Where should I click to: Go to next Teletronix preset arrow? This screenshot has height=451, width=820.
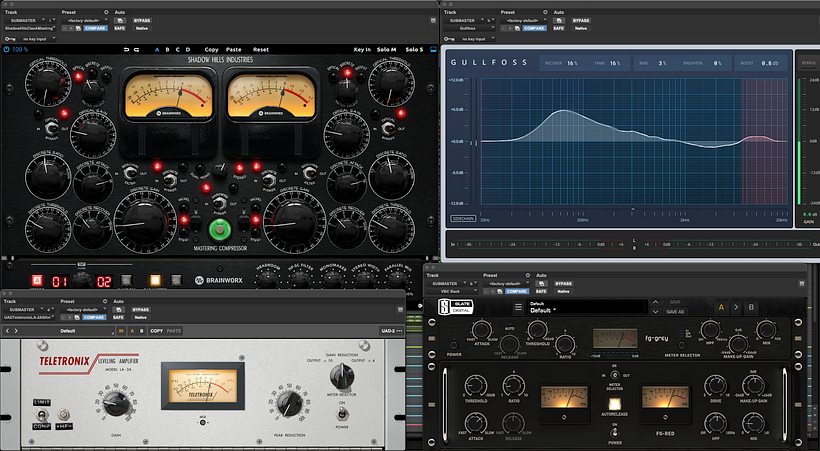tap(16, 330)
